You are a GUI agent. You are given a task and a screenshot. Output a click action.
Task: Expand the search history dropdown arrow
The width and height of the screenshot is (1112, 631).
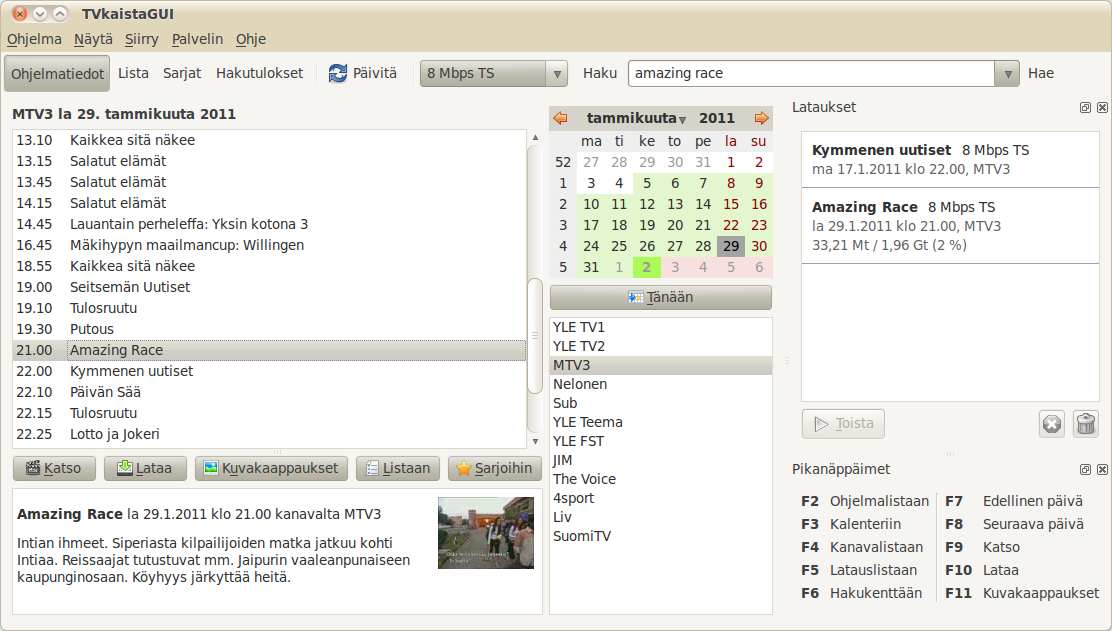(x=1007, y=73)
